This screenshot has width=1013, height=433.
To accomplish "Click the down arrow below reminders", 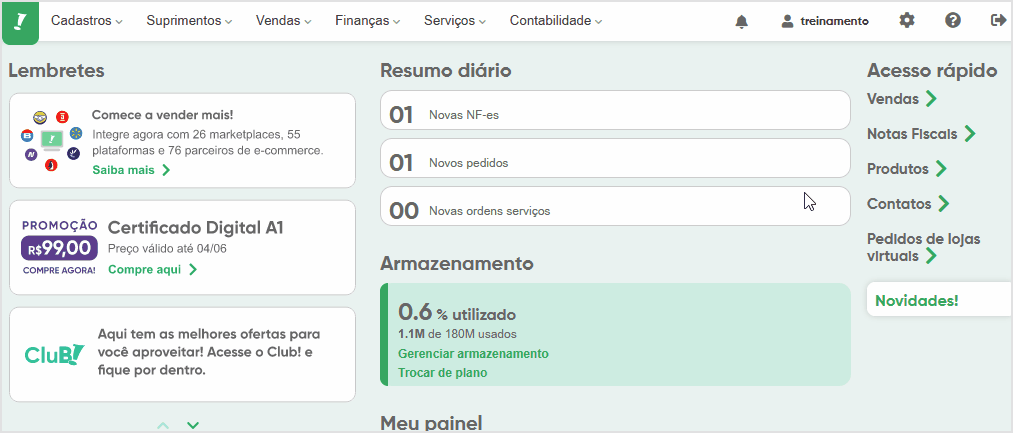I will (193, 425).
